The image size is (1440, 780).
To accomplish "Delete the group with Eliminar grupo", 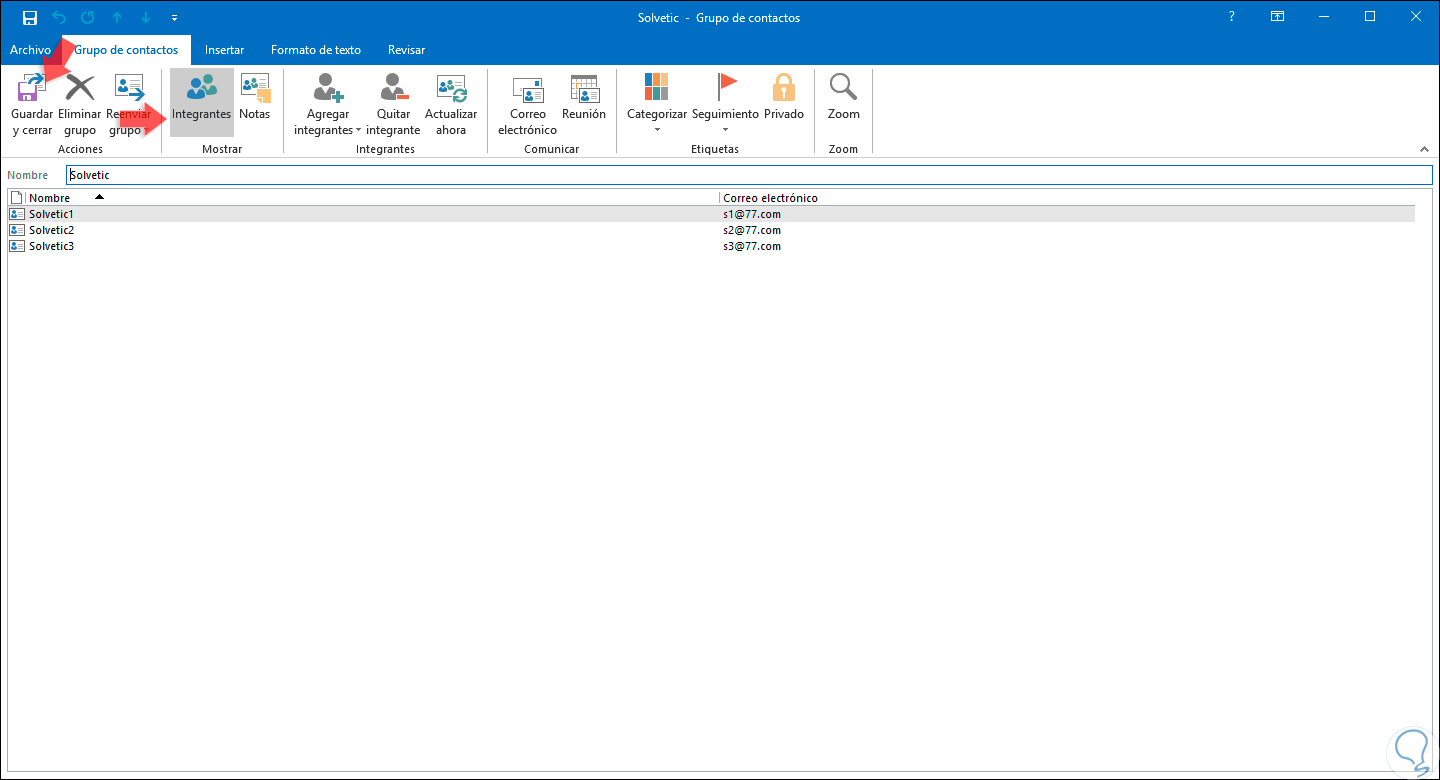I will point(80,104).
